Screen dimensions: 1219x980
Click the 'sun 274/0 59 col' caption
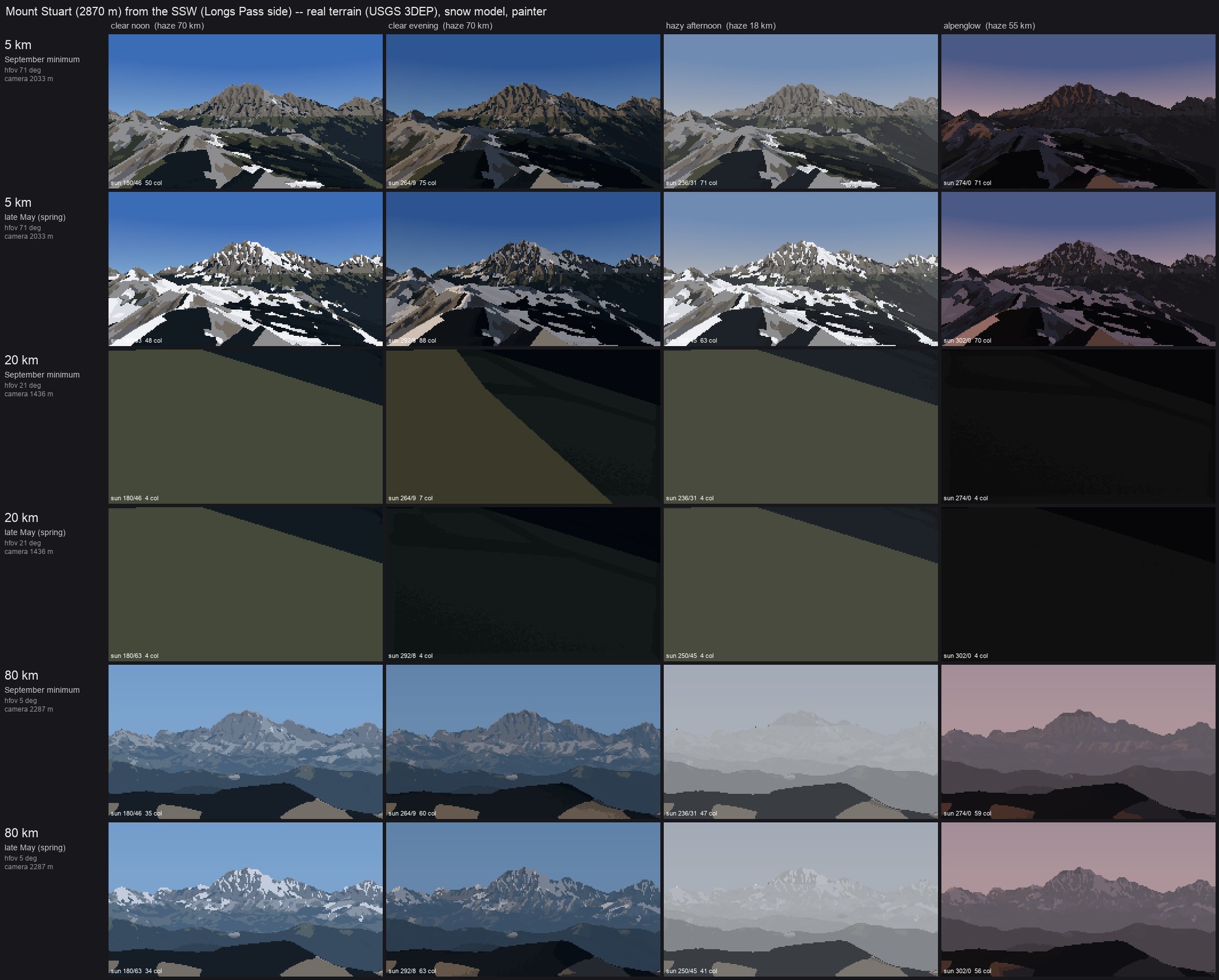tap(967, 814)
